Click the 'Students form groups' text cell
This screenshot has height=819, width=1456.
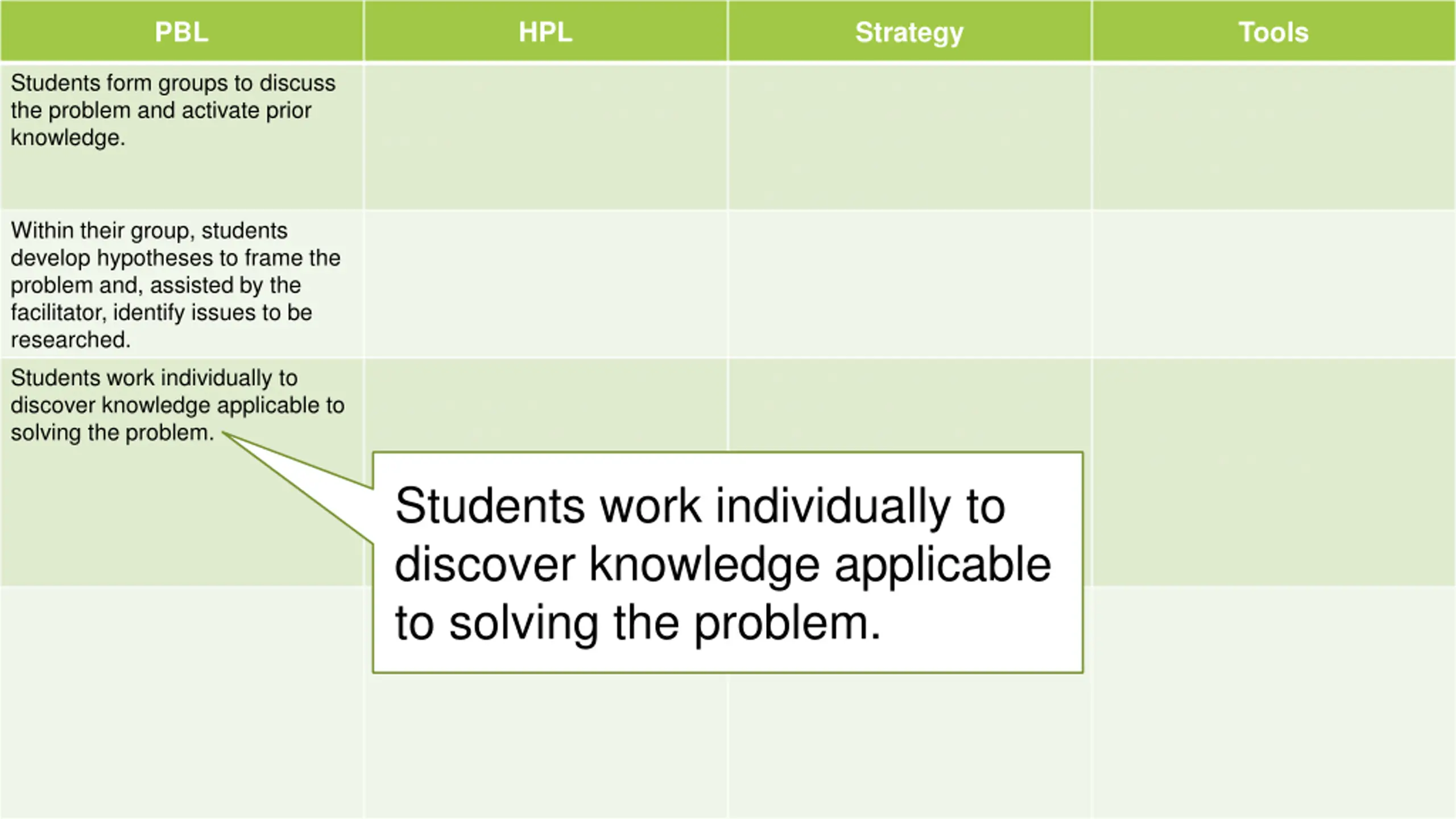point(173,110)
